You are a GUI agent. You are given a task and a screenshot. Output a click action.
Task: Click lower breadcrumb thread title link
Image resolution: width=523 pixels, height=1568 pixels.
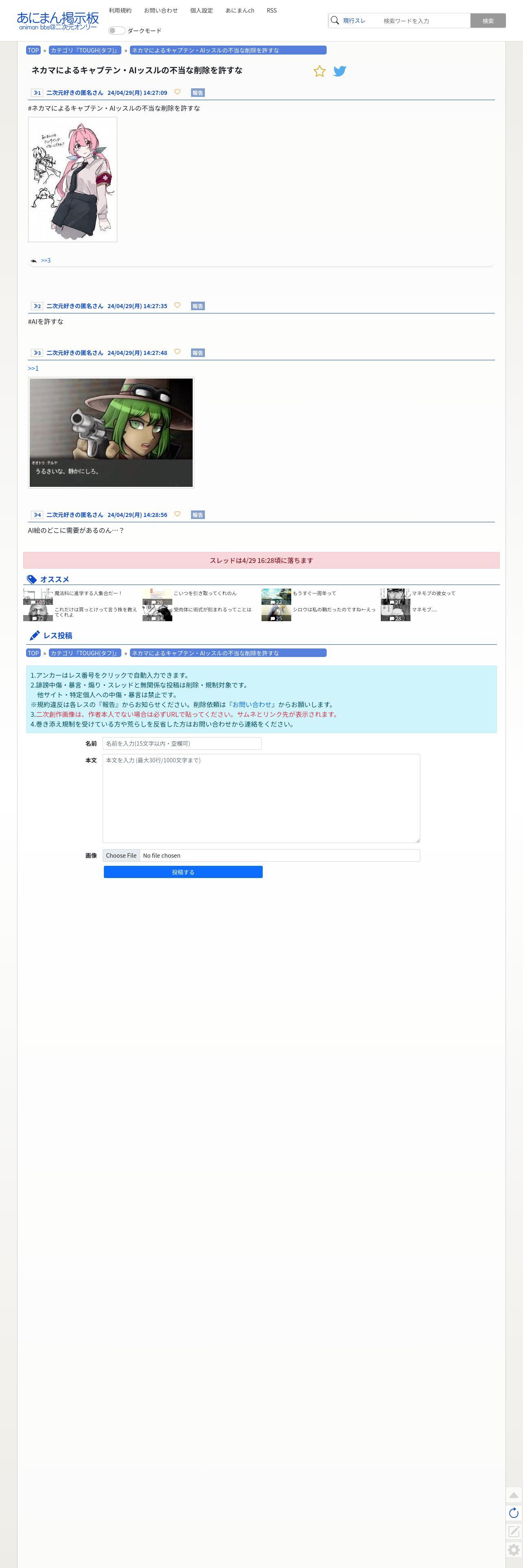click(x=228, y=653)
